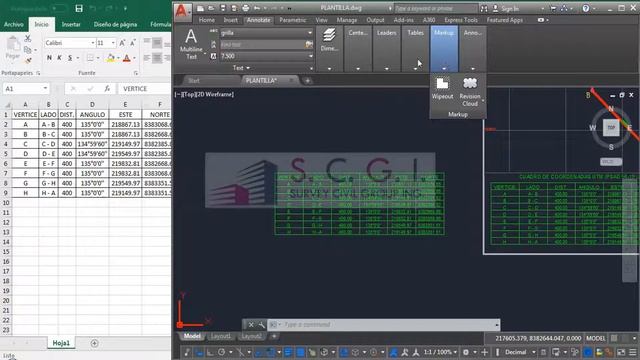
Task: Open the text height 7.500 dropdown
Action: click(311, 56)
